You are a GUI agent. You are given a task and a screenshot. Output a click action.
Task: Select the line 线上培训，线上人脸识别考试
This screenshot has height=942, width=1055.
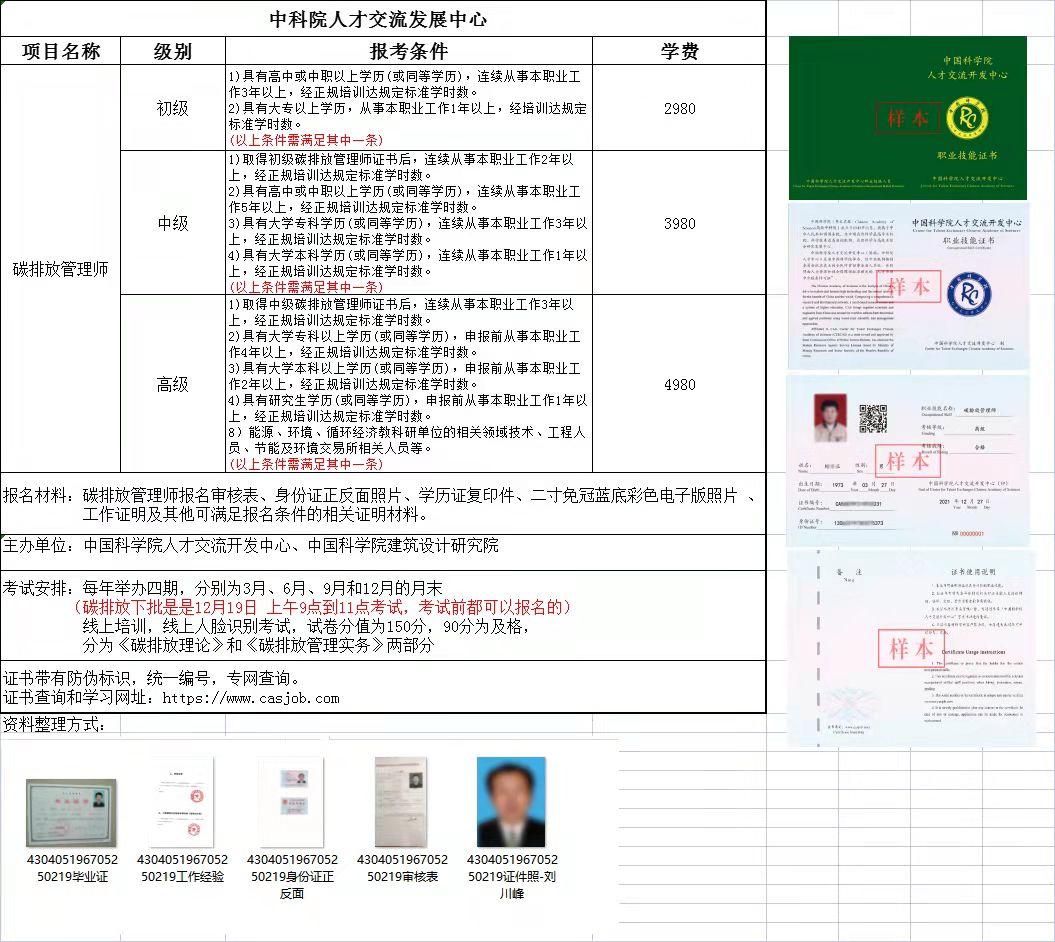pyautogui.click(x=306, y=626)
